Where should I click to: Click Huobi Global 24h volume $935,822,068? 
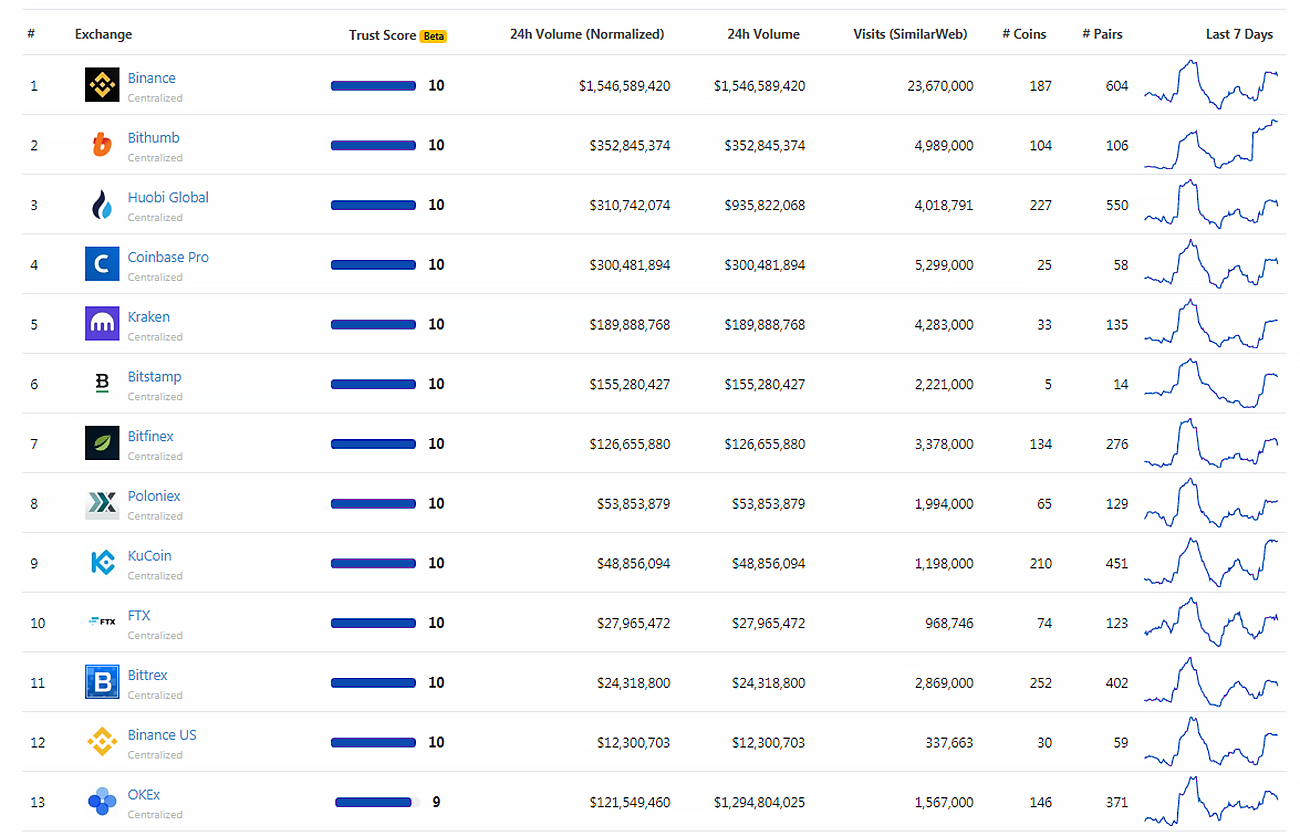[765, 205]
